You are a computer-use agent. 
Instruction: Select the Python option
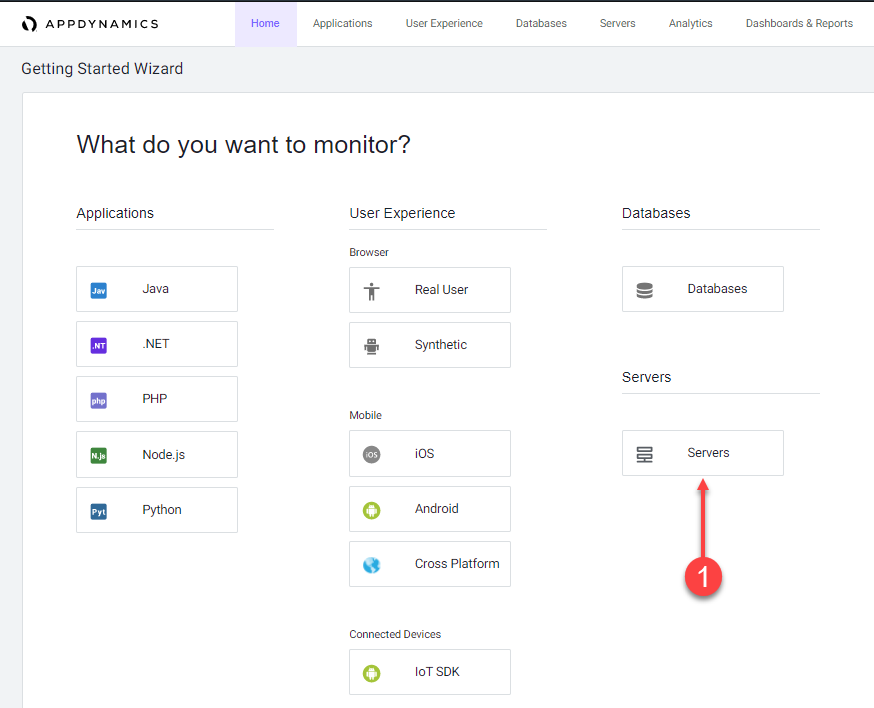[157, 510]
